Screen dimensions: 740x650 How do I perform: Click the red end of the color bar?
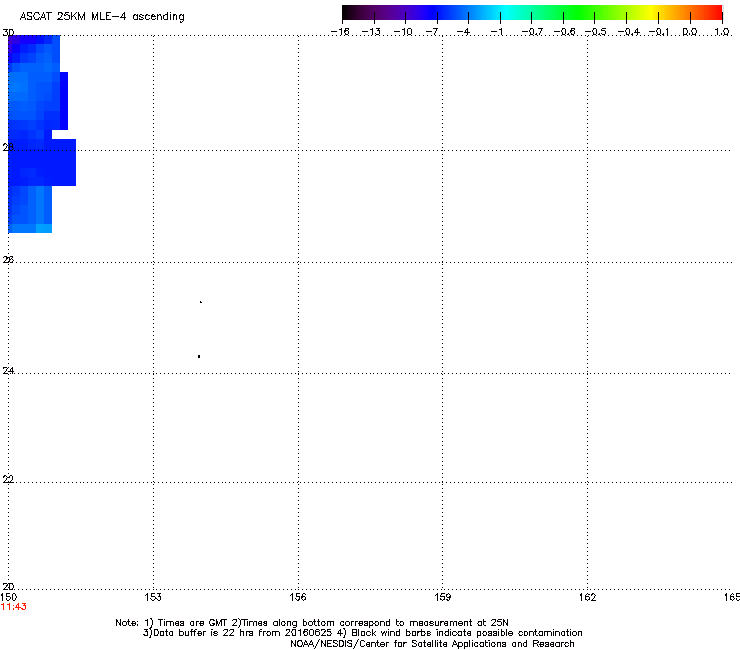713,13
